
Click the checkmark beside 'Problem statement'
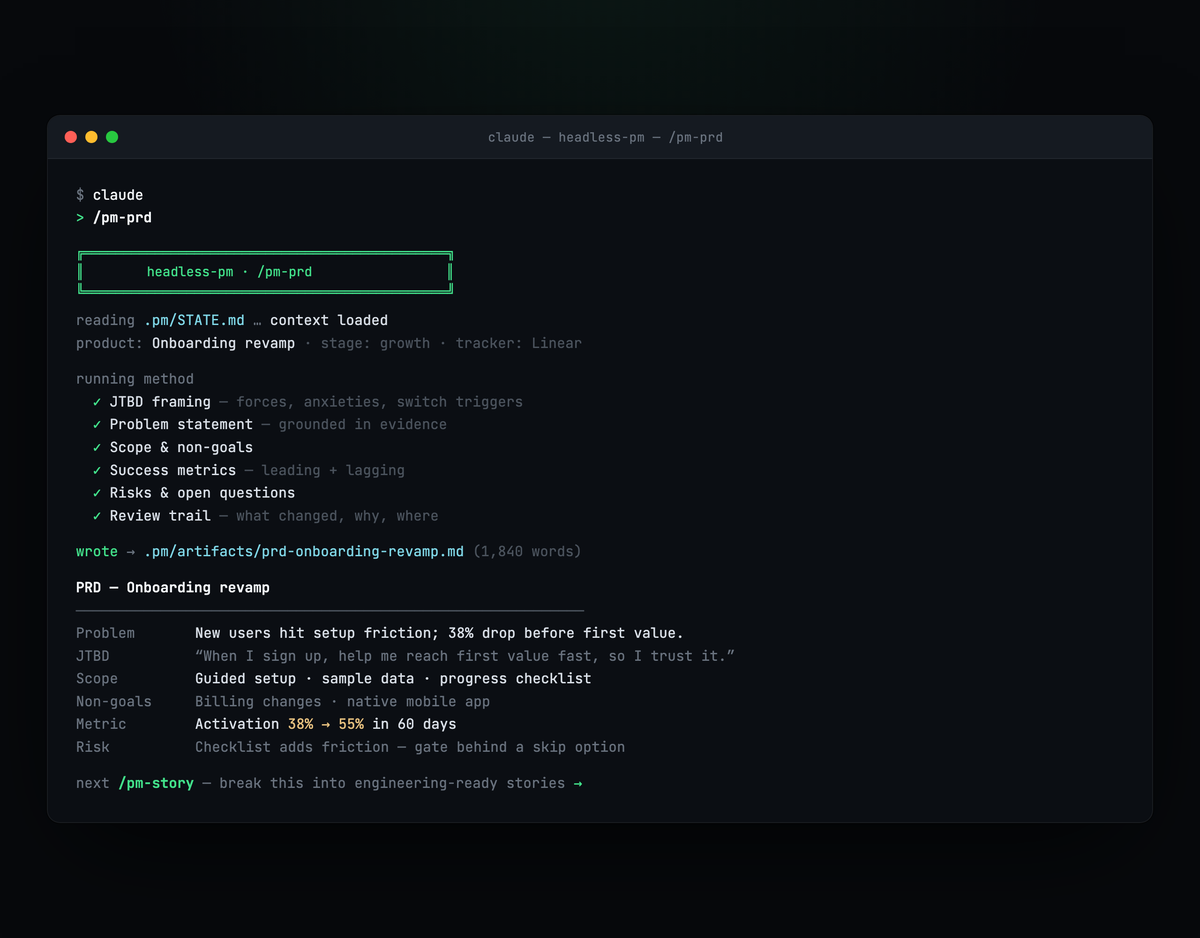click(97, 425)
